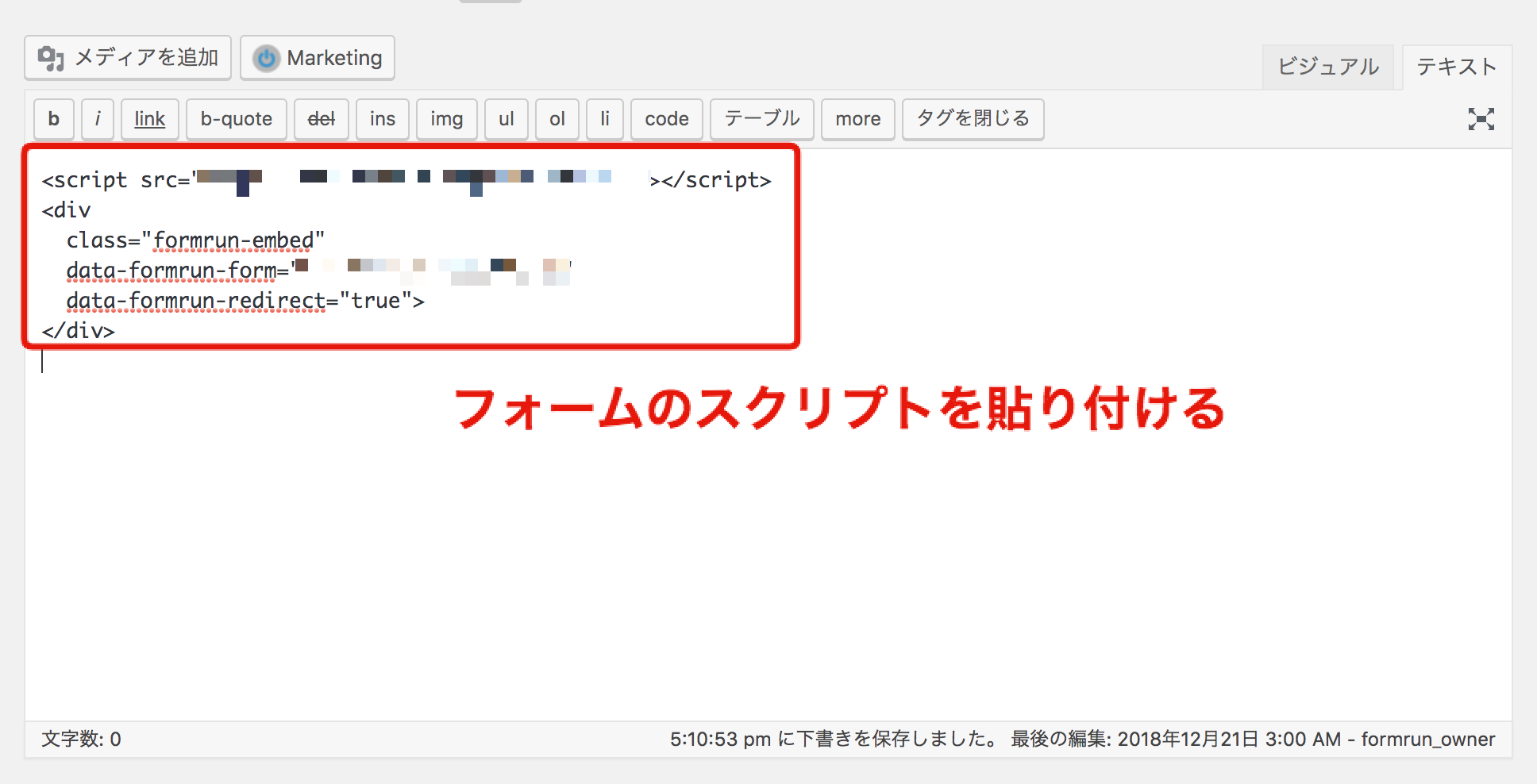Click the data-formrun-redirect="true" line
Screen dimensions: 1537x784
245,301
